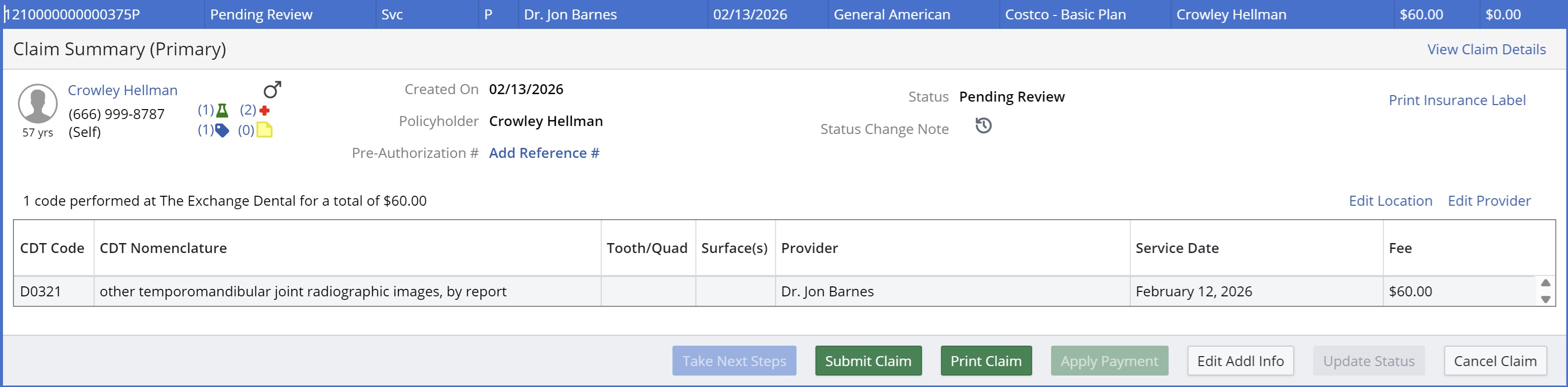Image resolution: width=1568 pixels, height=387 pixels.
Task: Click the male gender symbol icon
Action: [272, 90]
